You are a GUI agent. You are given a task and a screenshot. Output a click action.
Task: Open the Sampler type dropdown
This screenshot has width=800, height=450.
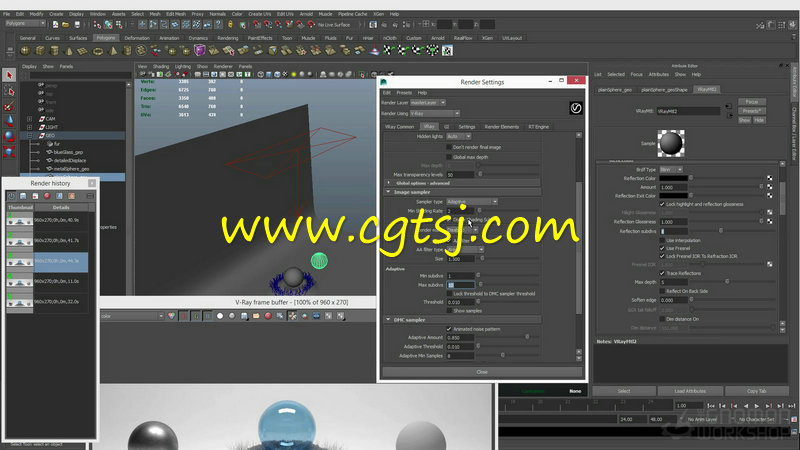click(472, 202)
